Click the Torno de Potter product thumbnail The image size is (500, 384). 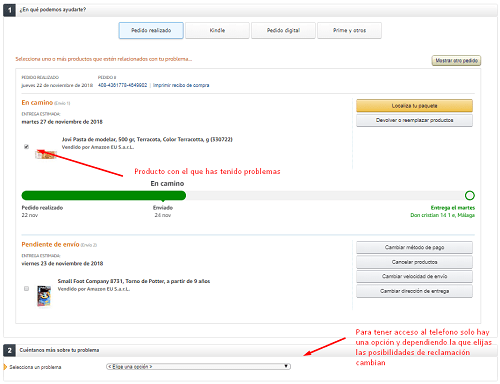(44, 296)
